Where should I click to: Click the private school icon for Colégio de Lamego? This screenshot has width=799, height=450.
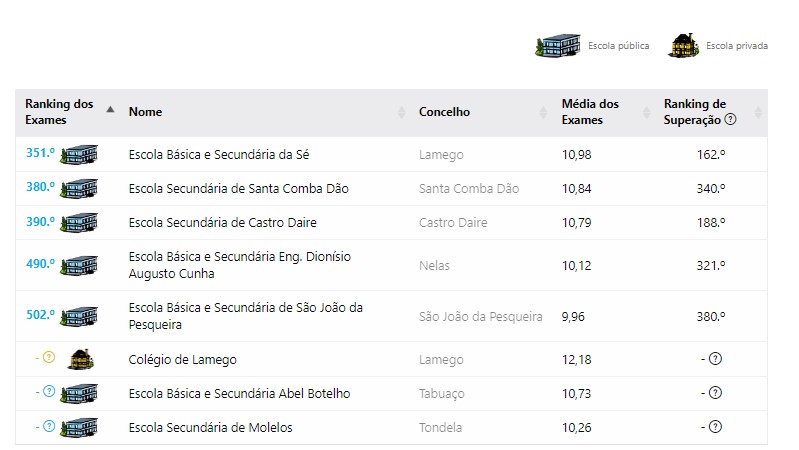81,359
